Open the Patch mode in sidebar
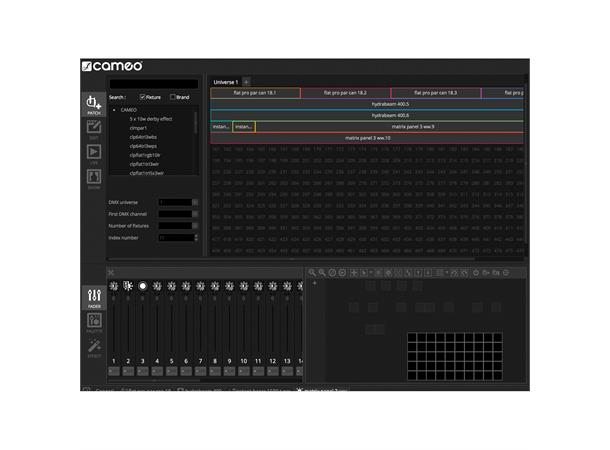The image size is (610, 450). [x=94, y=104]
